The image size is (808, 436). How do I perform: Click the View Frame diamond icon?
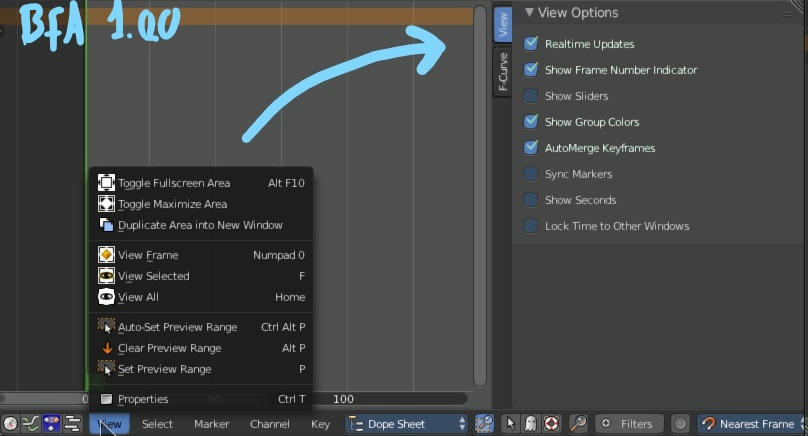[x=106, y=255]
